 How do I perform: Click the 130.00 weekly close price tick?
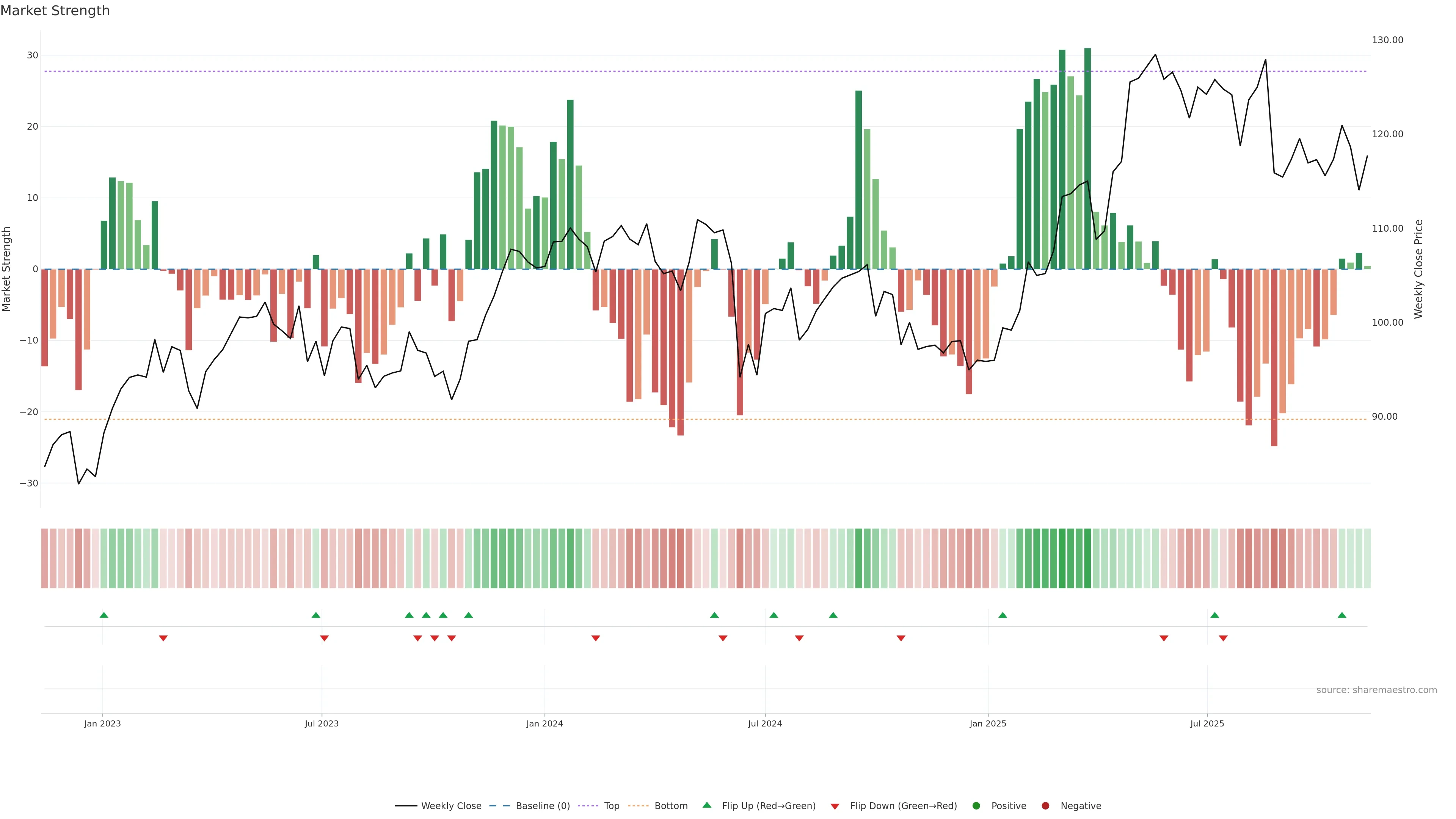tap(1387, 40)
